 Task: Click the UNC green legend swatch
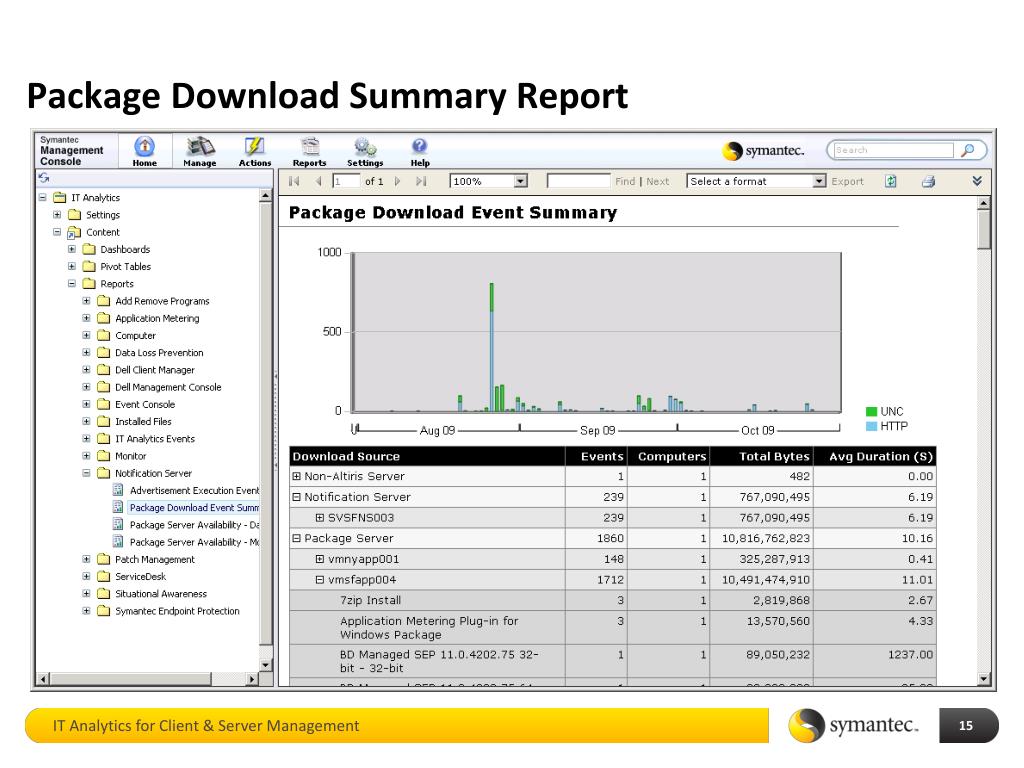(x=871, y=411)
